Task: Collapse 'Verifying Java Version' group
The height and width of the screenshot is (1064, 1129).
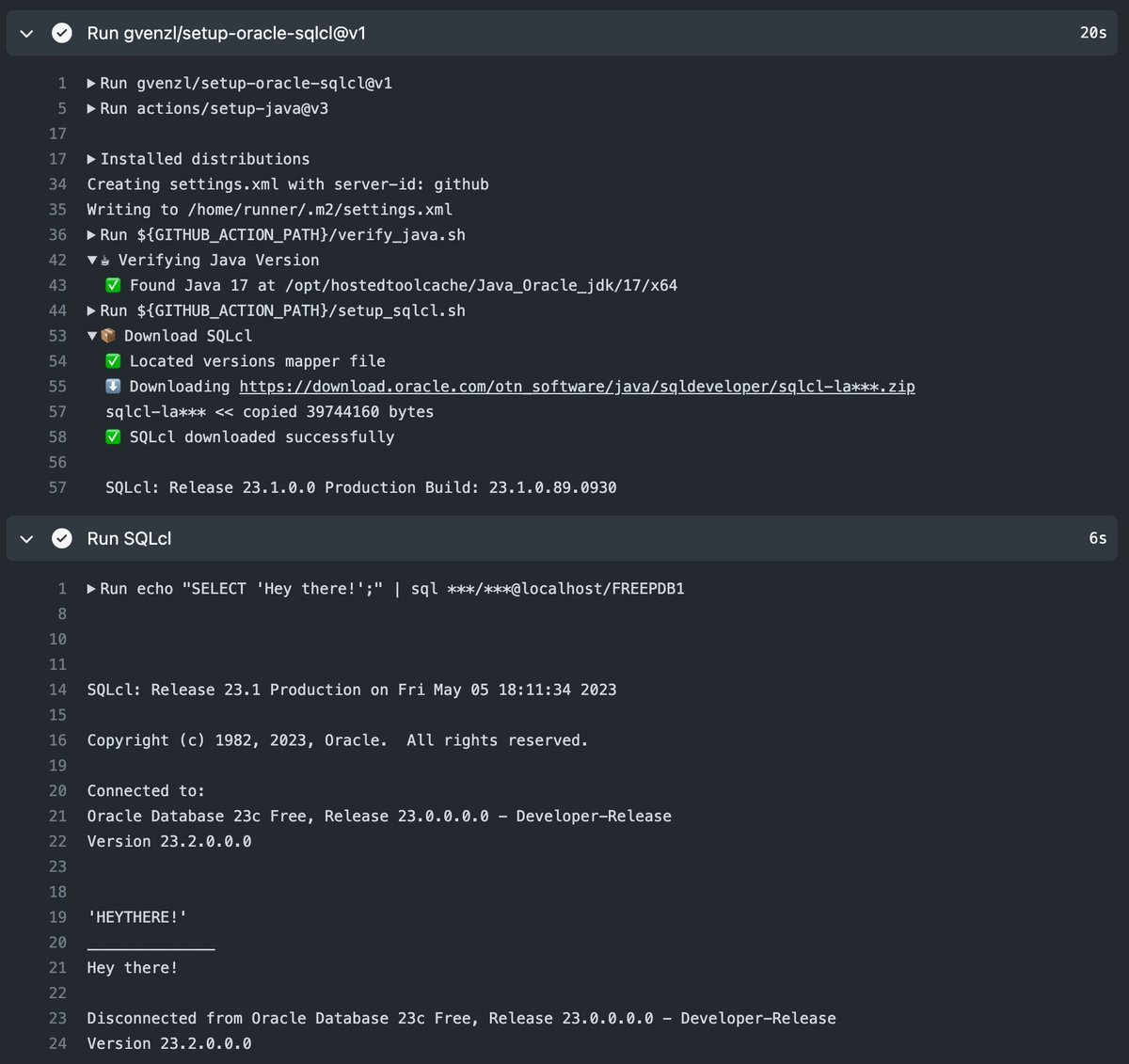Action: pyautogui.click(x=91, y=261)
